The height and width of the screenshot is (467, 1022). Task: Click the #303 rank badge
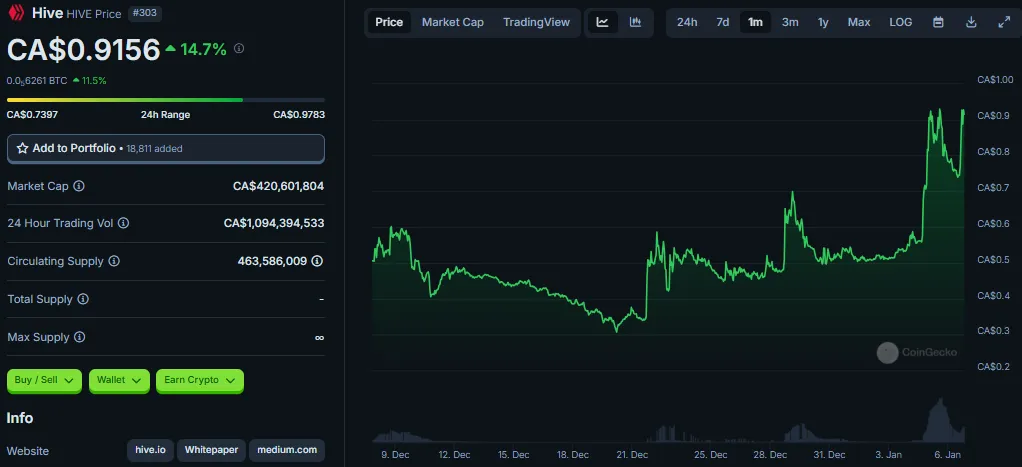coord(145,14)
